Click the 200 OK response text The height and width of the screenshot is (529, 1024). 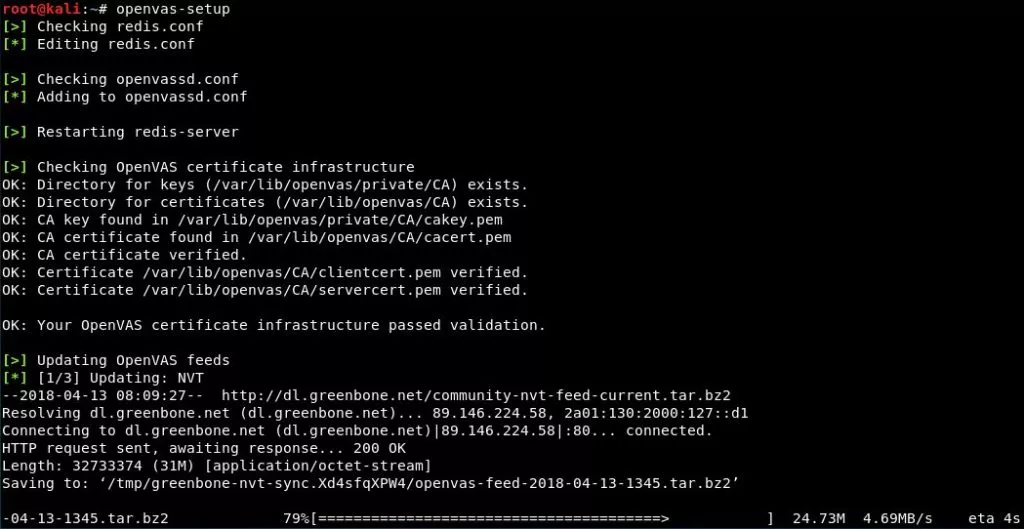379,449
